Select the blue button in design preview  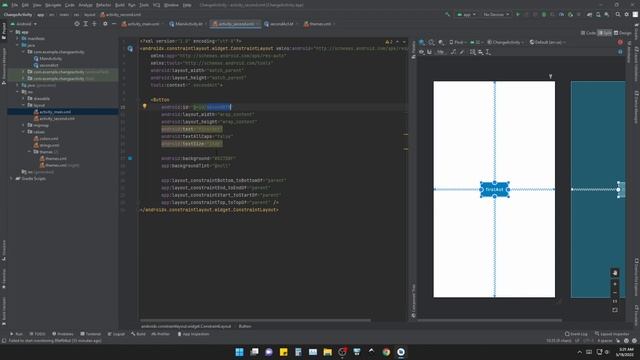495,190
